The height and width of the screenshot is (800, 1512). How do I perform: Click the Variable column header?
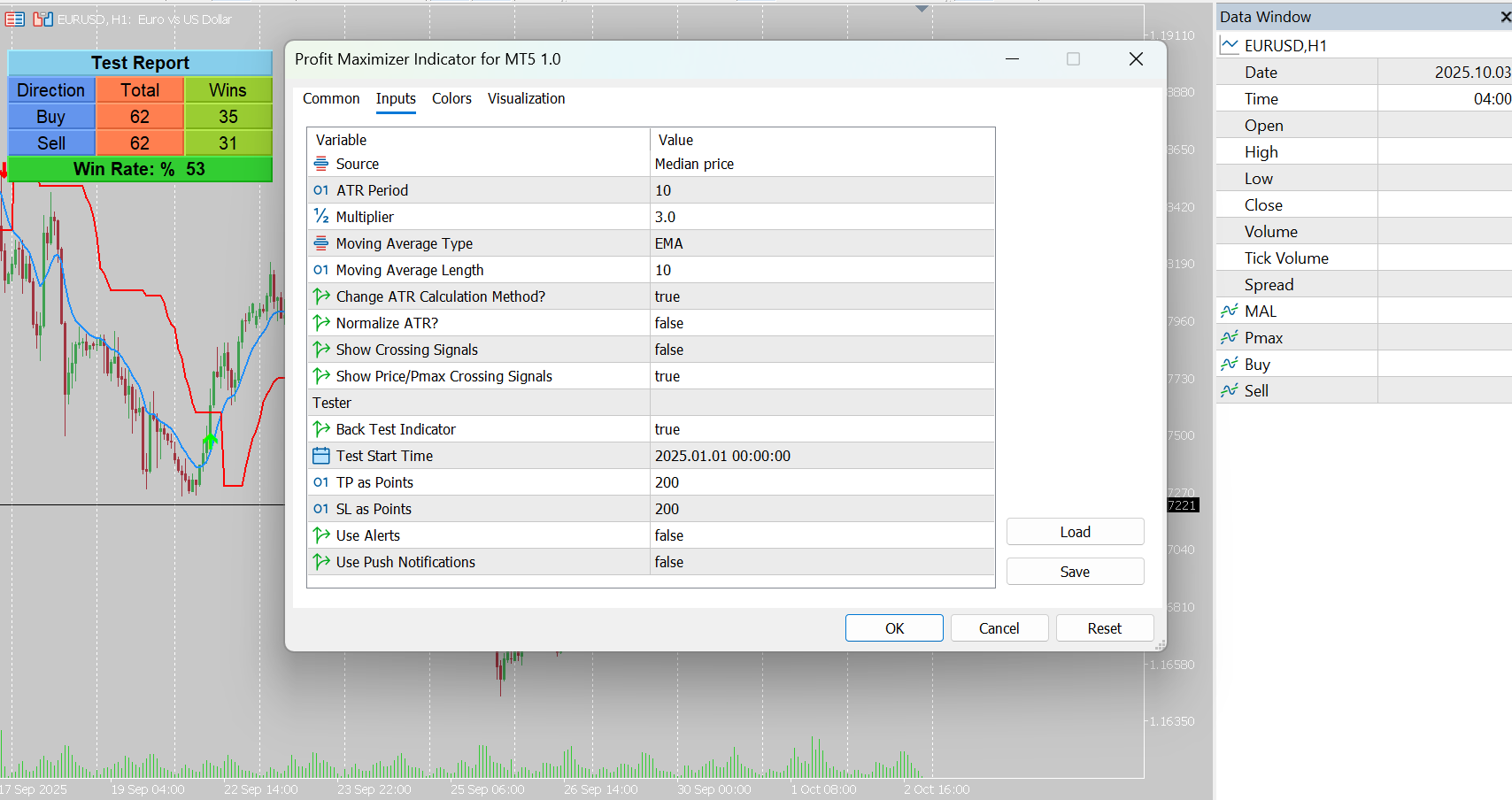click(479, 140)
